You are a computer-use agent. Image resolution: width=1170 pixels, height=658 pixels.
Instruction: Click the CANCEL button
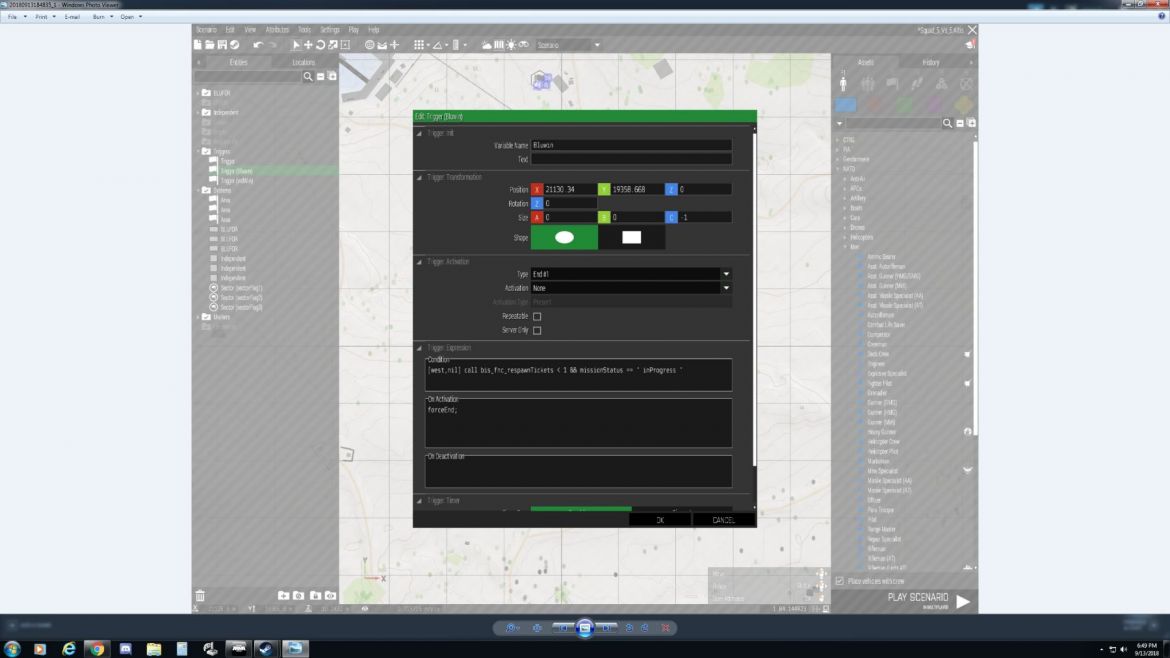[x=723, y=520]
